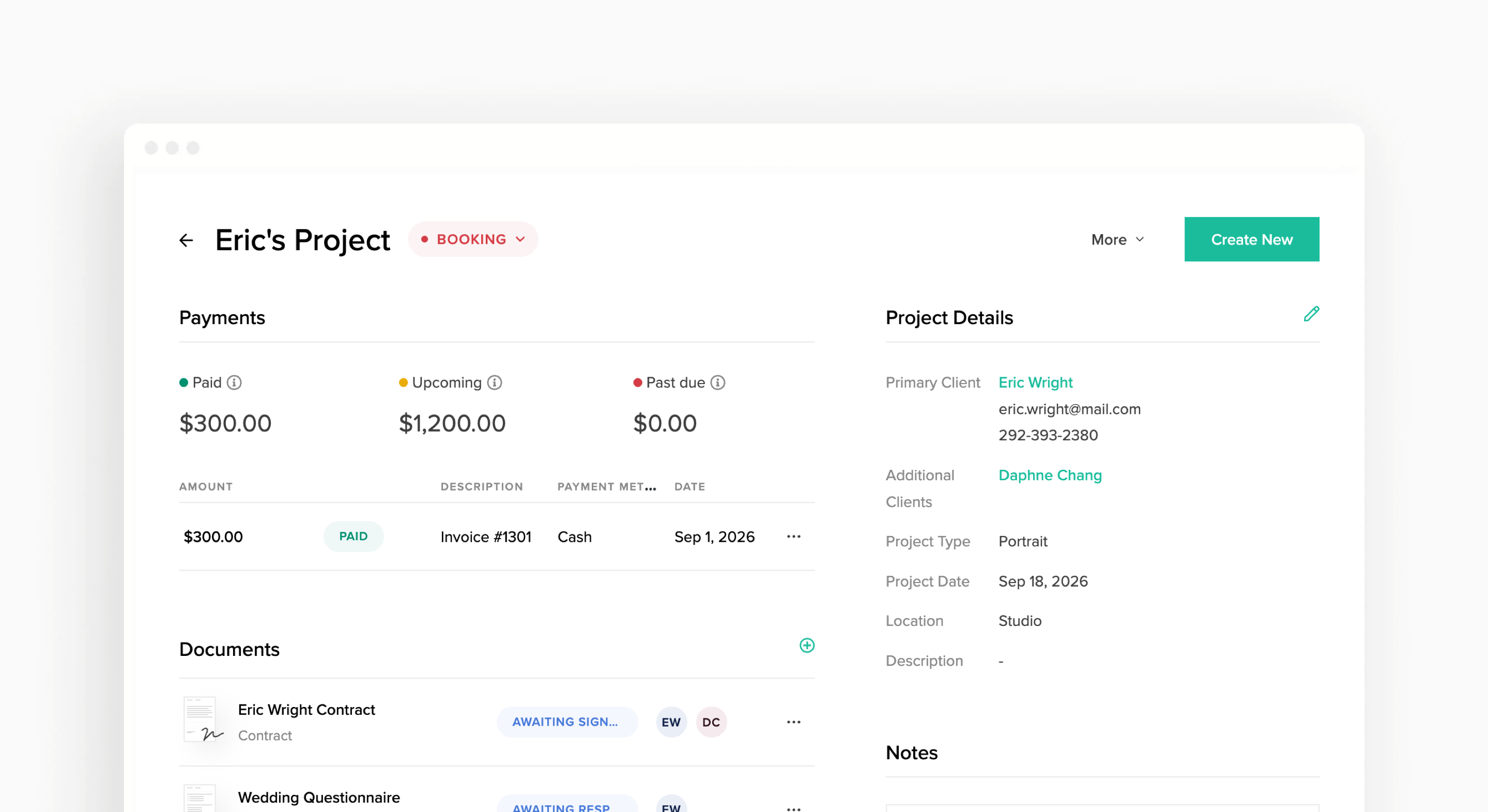
Task: Click the Portrait project type value
Action: [x=1022, y=541]
